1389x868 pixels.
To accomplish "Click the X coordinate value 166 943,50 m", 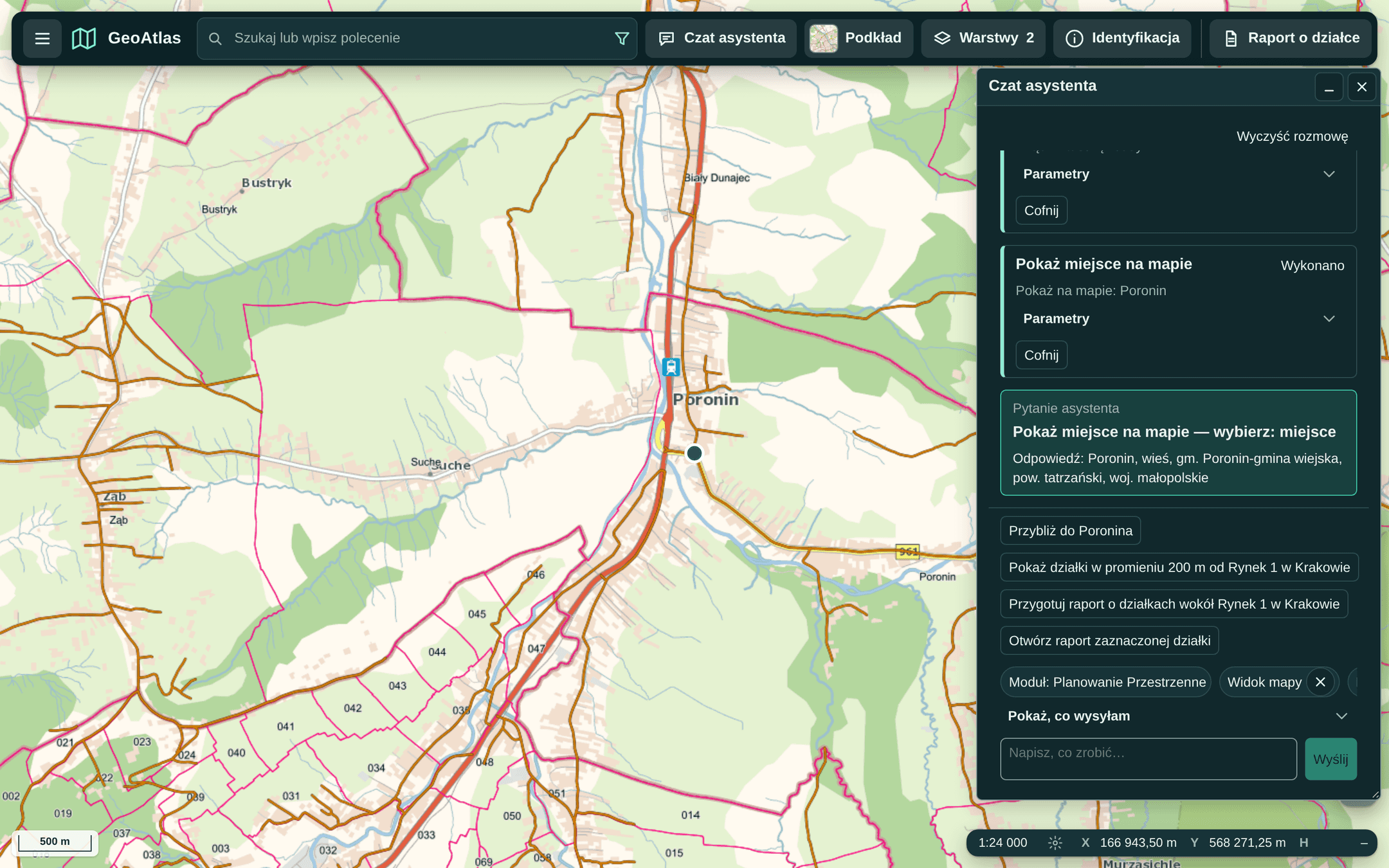I will coord(1138,843).
